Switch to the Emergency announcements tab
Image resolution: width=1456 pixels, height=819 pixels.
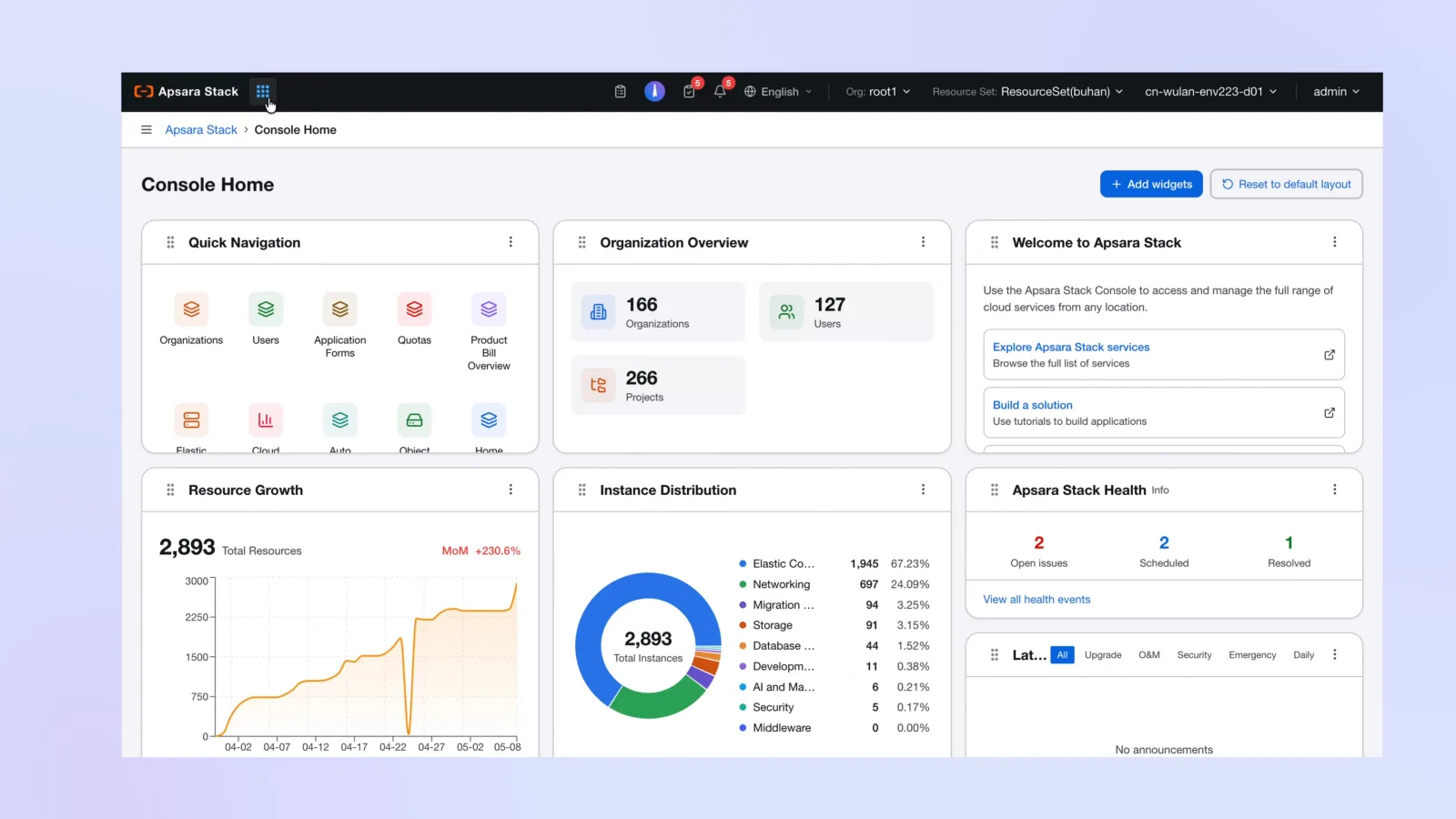(1252, 655)
